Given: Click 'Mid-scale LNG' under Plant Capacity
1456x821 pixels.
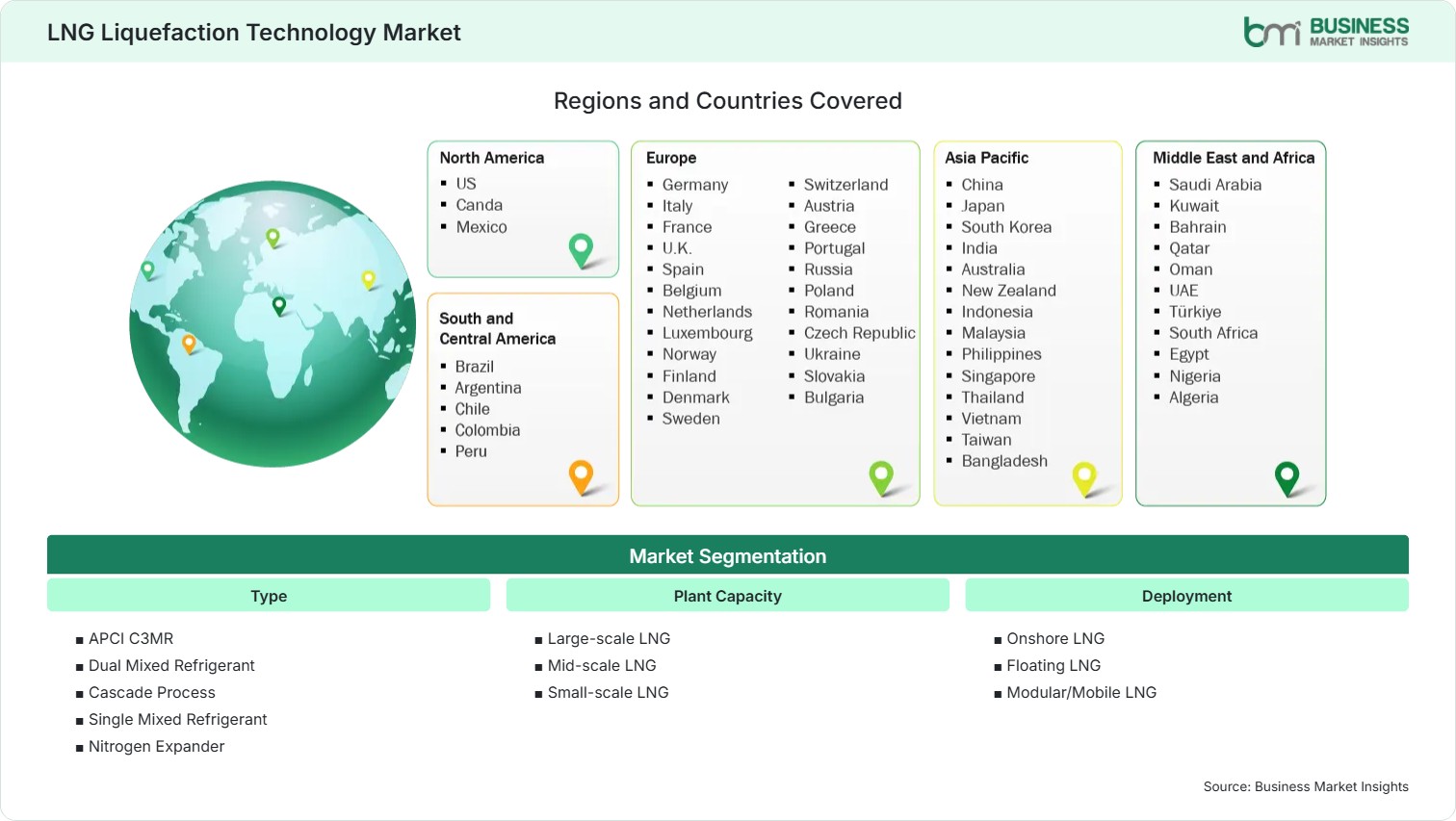Looking at the screenshot, I should click(x=602, y=665).
